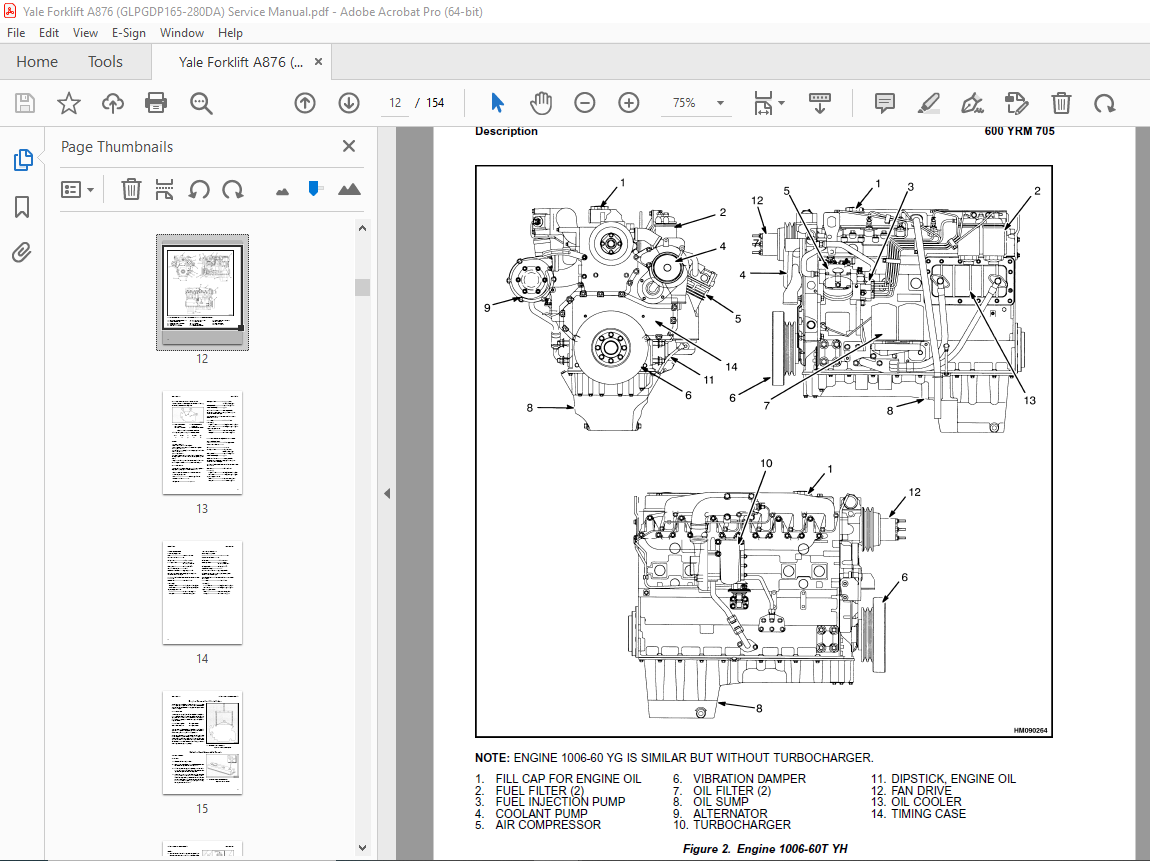Open the Find text magnifier

[x=201, y=103]
